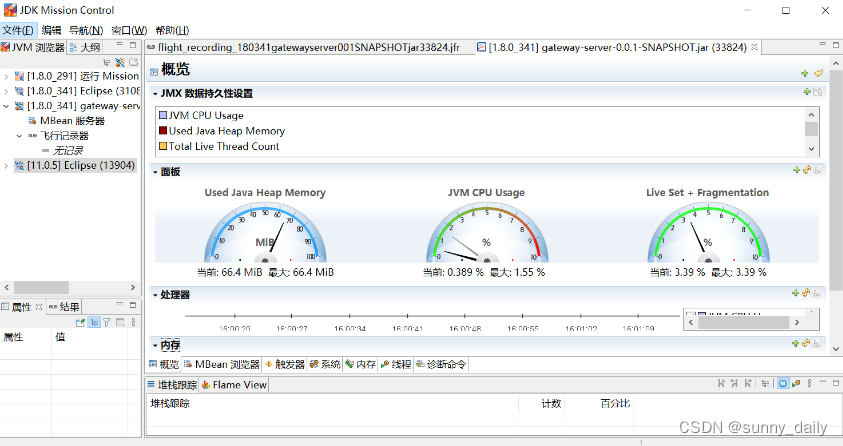Click the refresh icon in 面板 header

pyautogui.click(x=807, y=170)
